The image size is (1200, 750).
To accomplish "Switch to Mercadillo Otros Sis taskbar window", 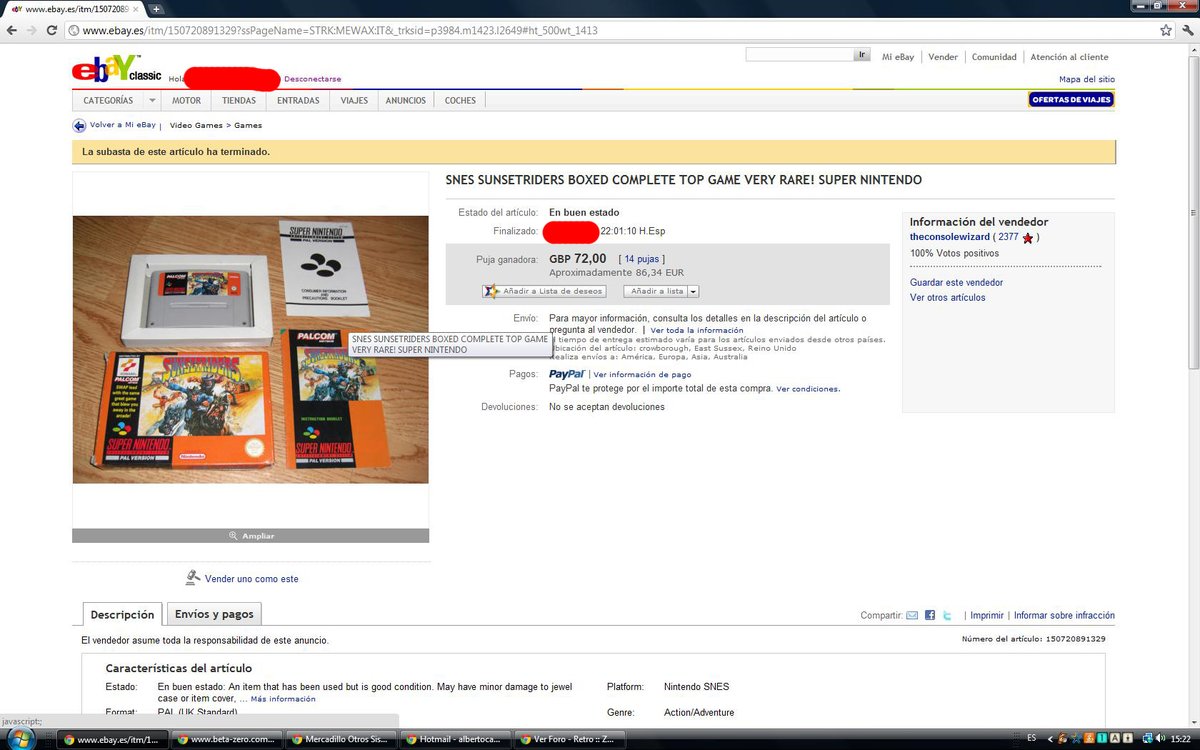I will pos(339,739).
